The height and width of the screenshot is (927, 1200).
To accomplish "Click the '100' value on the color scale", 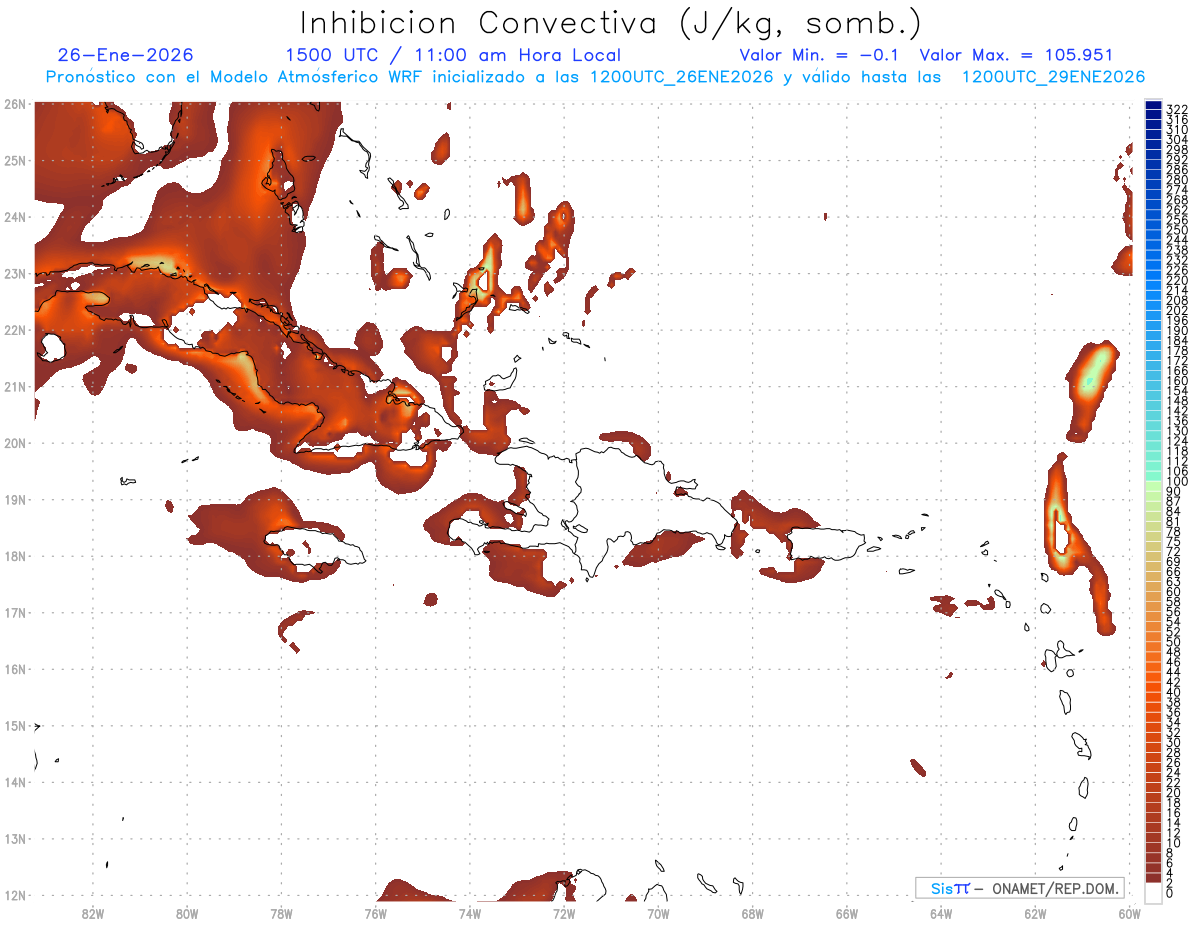I will (1177, 482).
